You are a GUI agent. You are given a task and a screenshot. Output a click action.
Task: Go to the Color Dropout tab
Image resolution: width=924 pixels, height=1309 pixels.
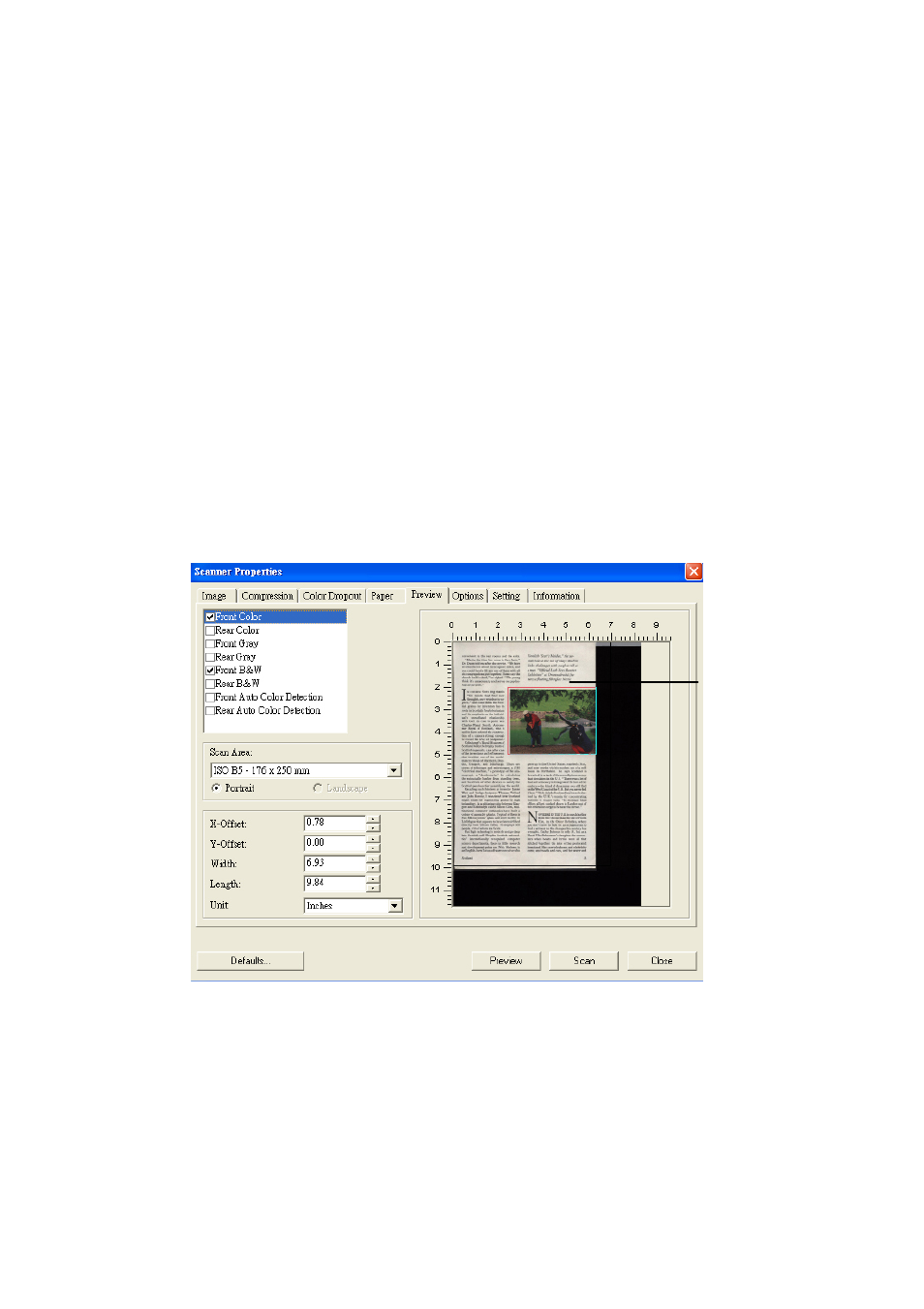point(332,596)
